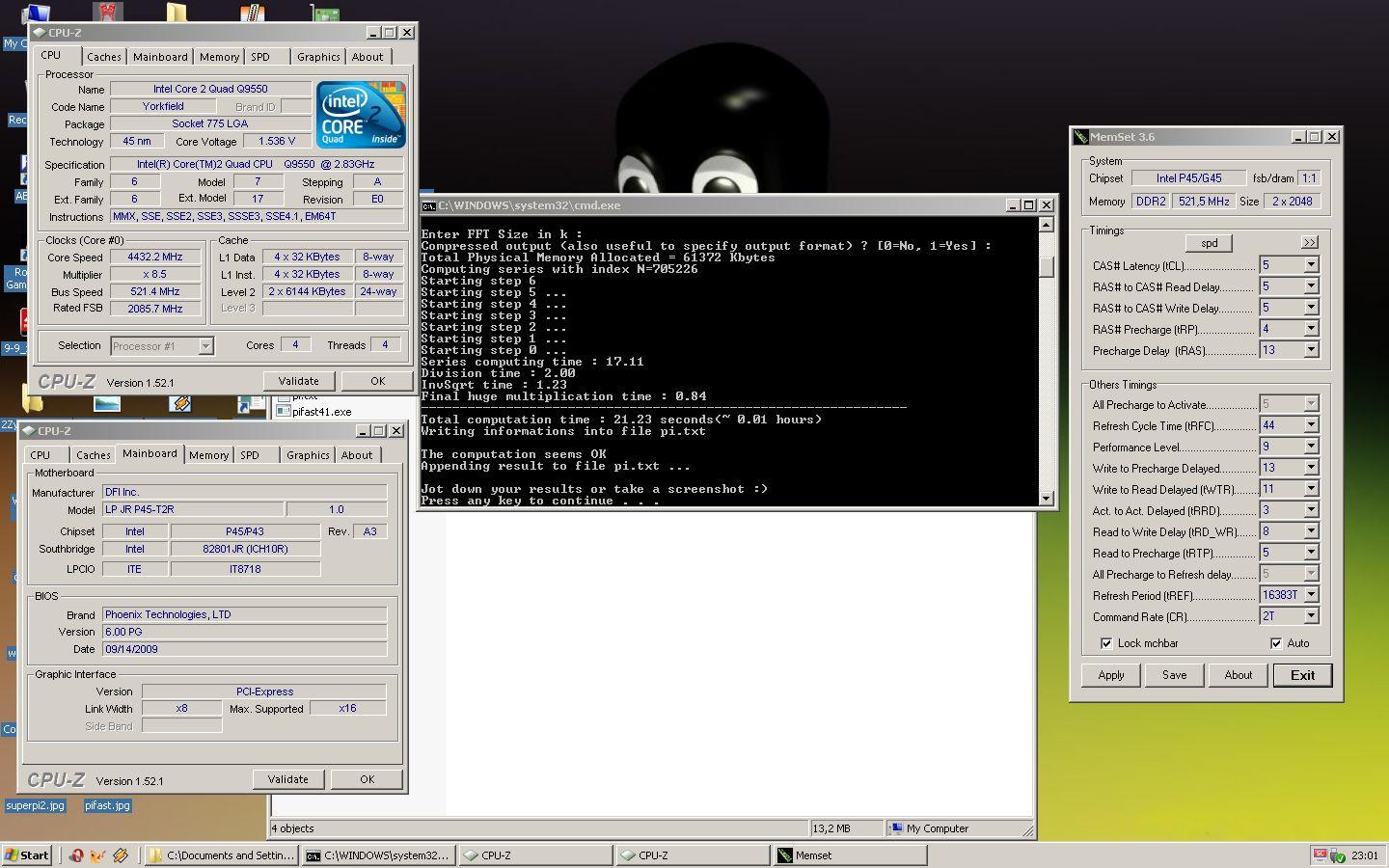Open the Performance Level dropdown
Screen dimensions: 1389x868
[x=1311, y=447]
